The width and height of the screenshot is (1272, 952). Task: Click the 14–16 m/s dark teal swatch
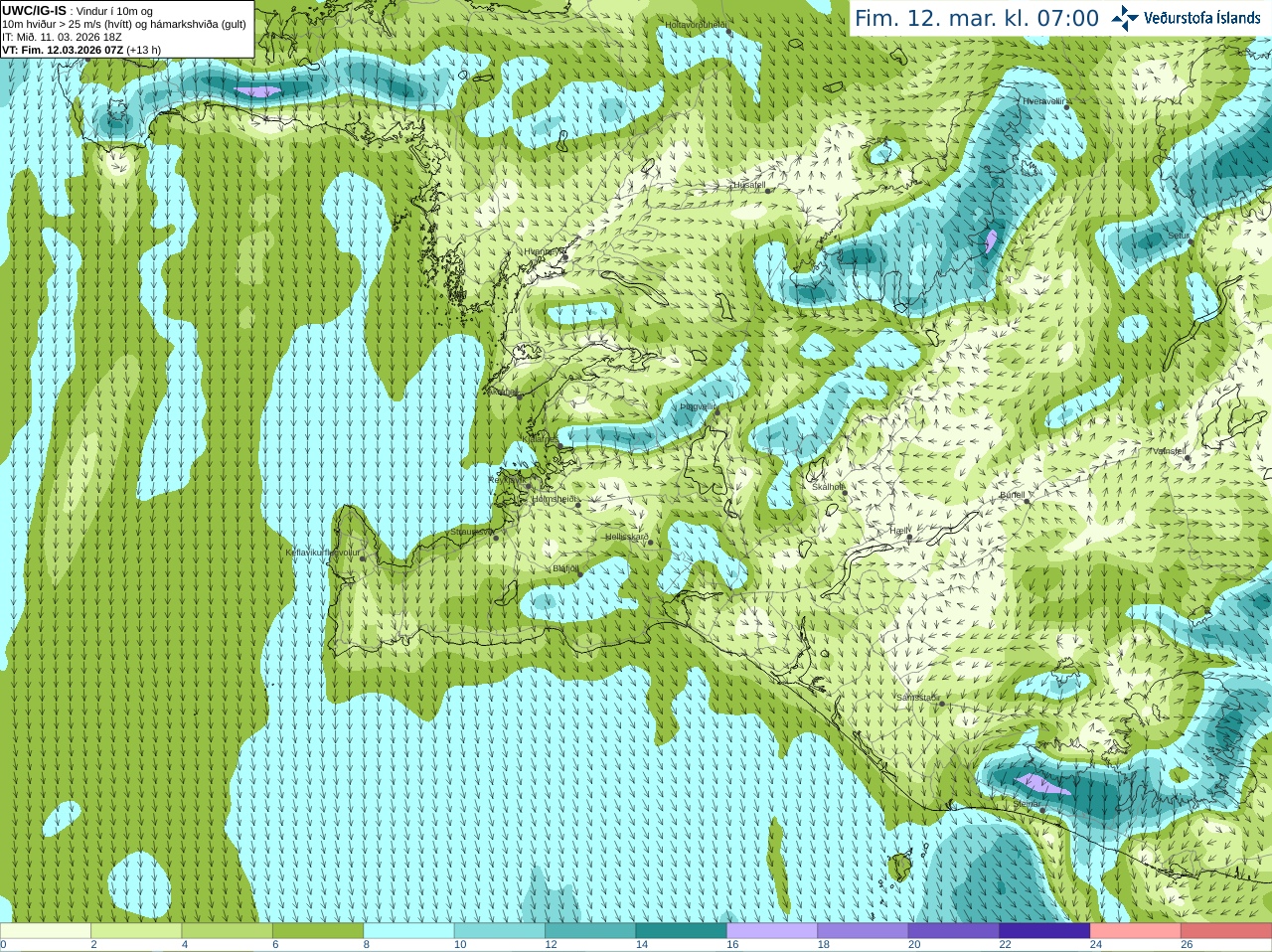(x=682, y=931)
